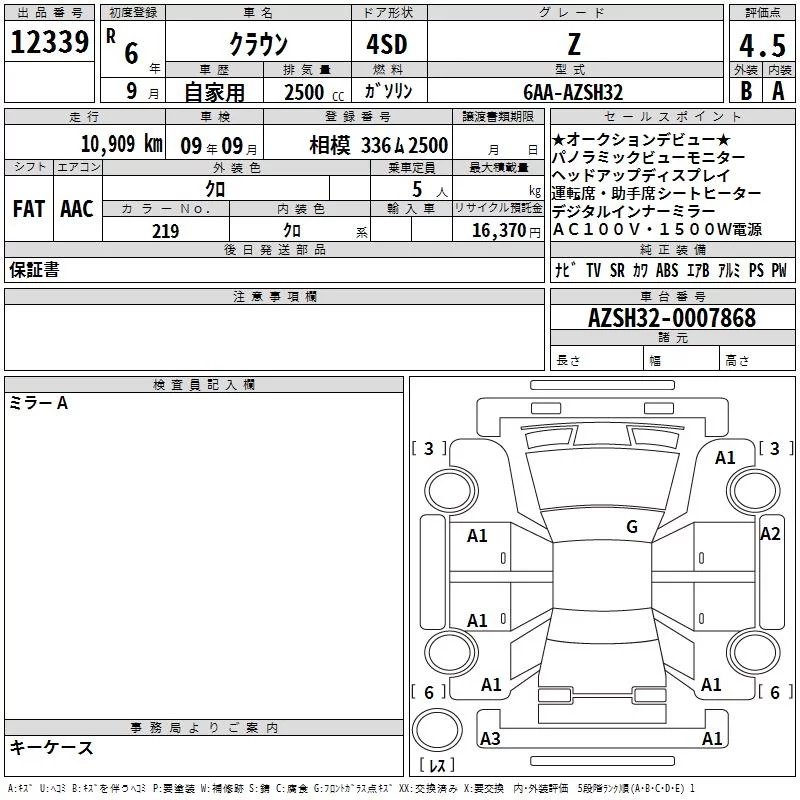
Task: Select the color number 219
Action: [x=165, y=231]
